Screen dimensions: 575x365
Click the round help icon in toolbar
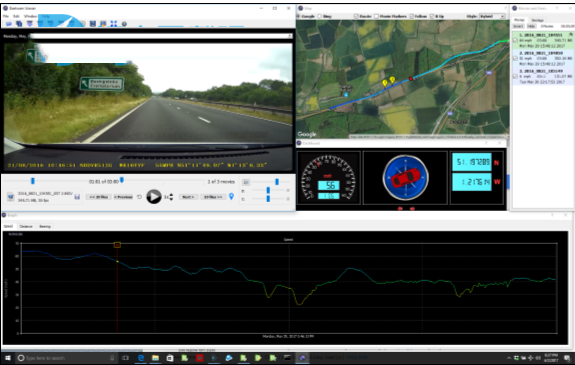(x=124, y=24)
